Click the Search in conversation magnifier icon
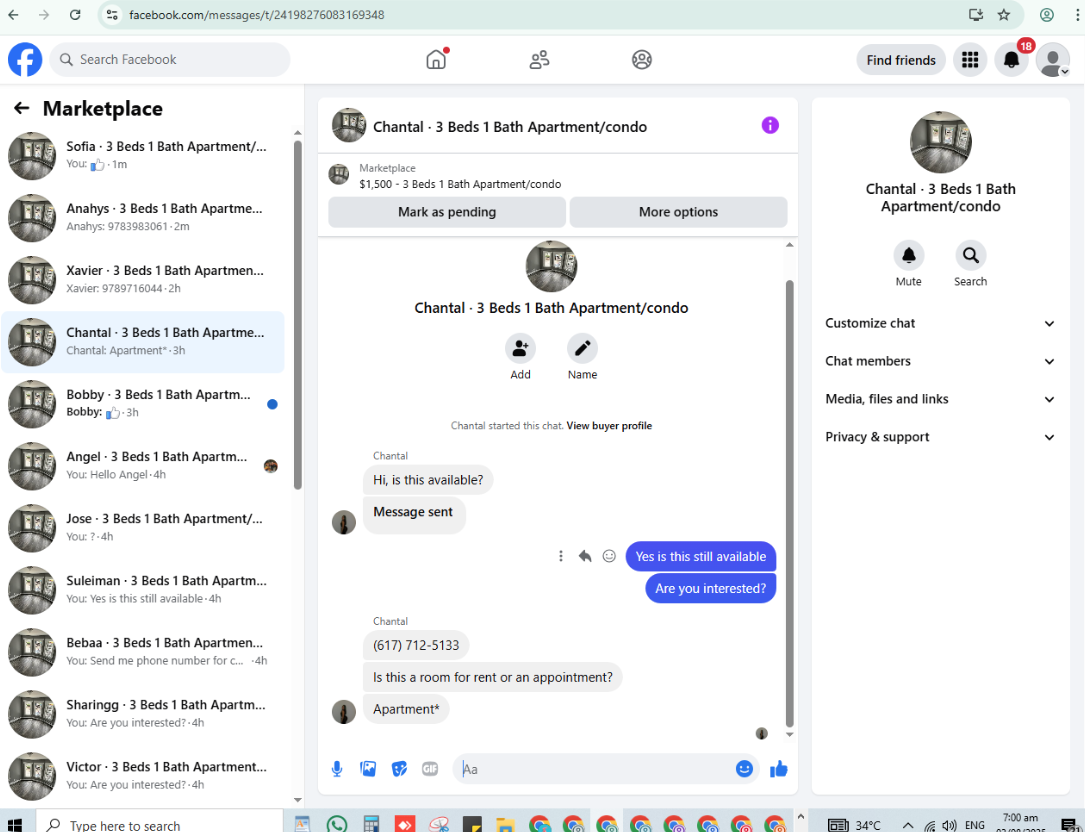The width and height of the screenshot is (1085, 832). 970,255
